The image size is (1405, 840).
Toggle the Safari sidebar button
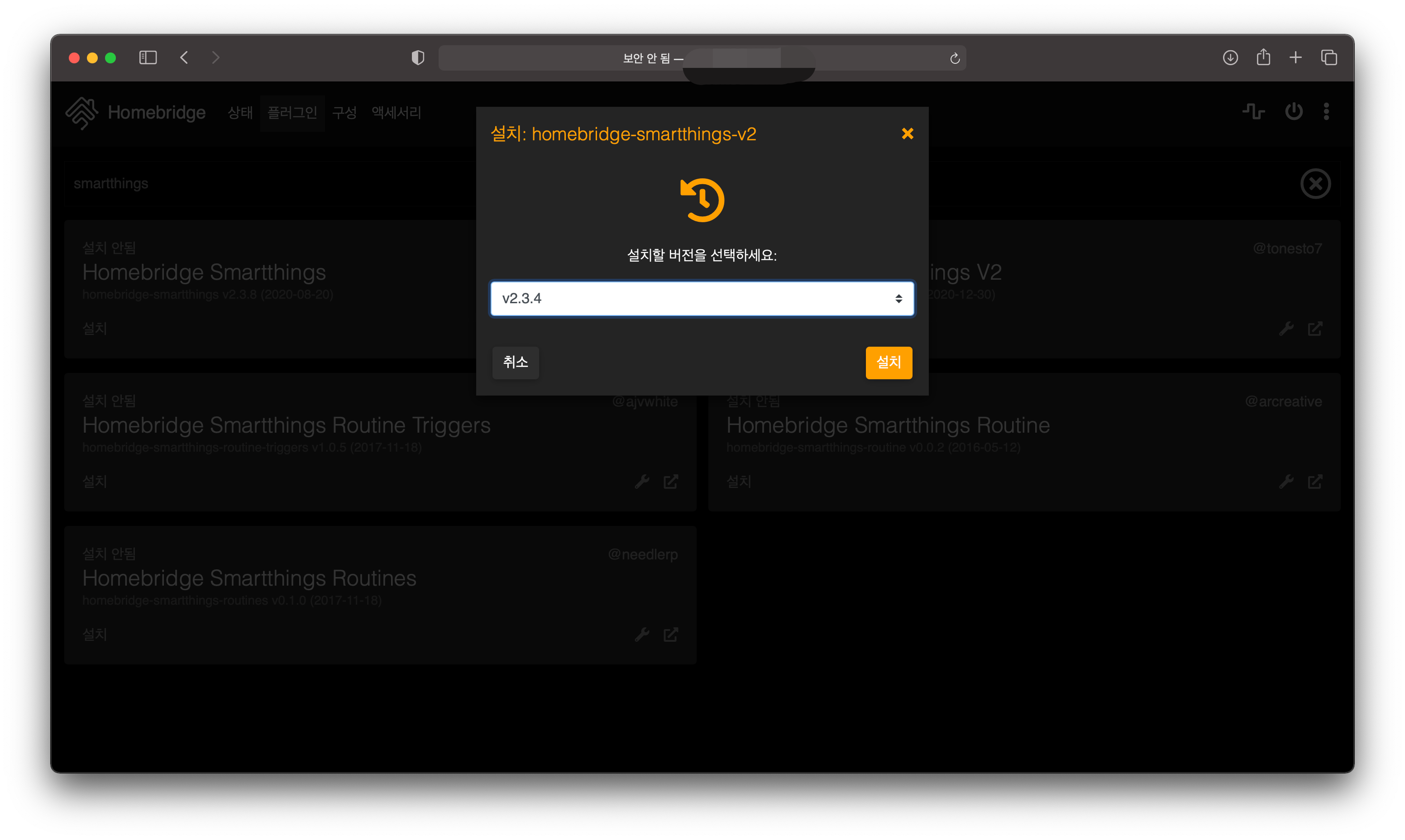[148, 58]
